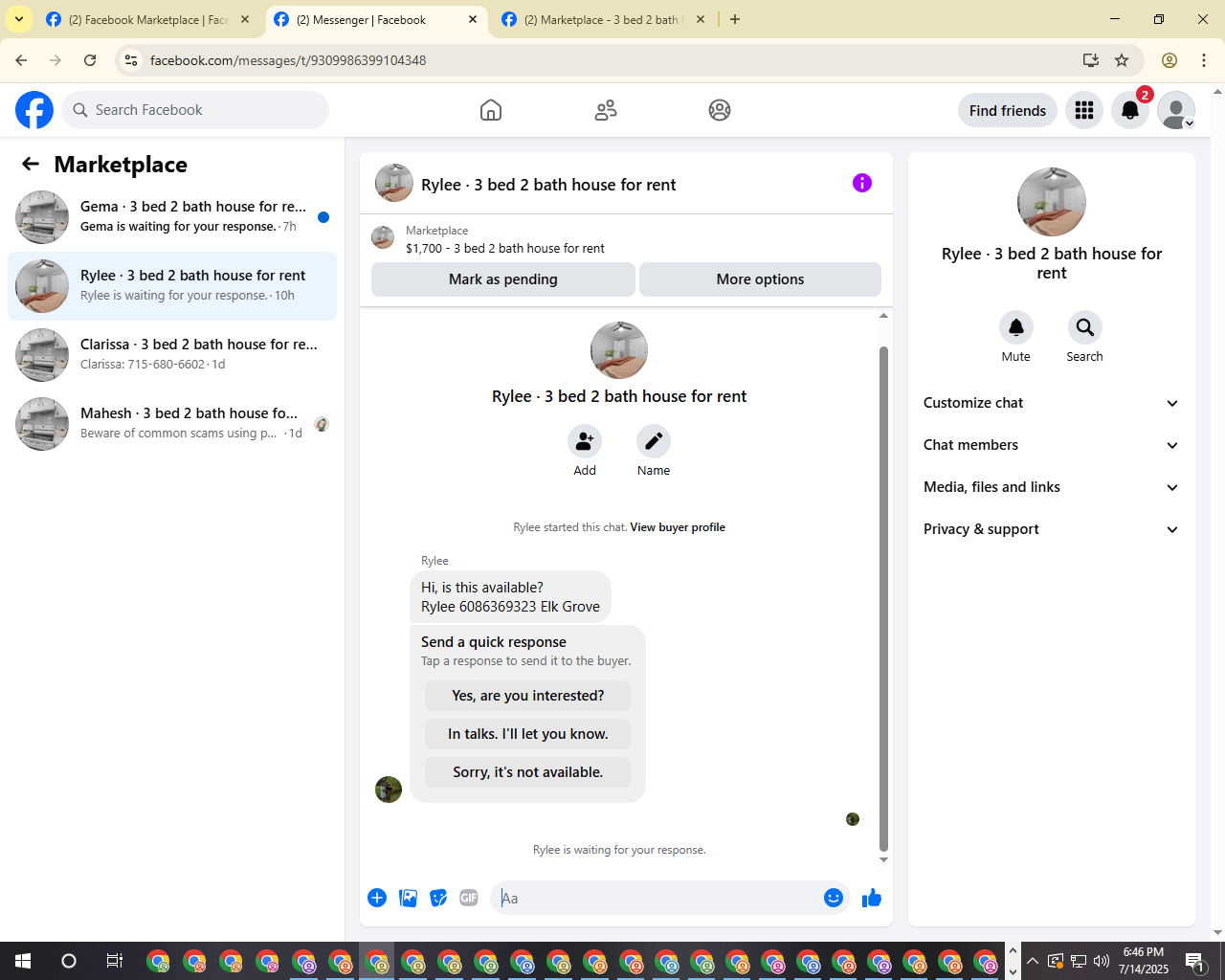Open the taskbar clock and date

point(1144,961)
